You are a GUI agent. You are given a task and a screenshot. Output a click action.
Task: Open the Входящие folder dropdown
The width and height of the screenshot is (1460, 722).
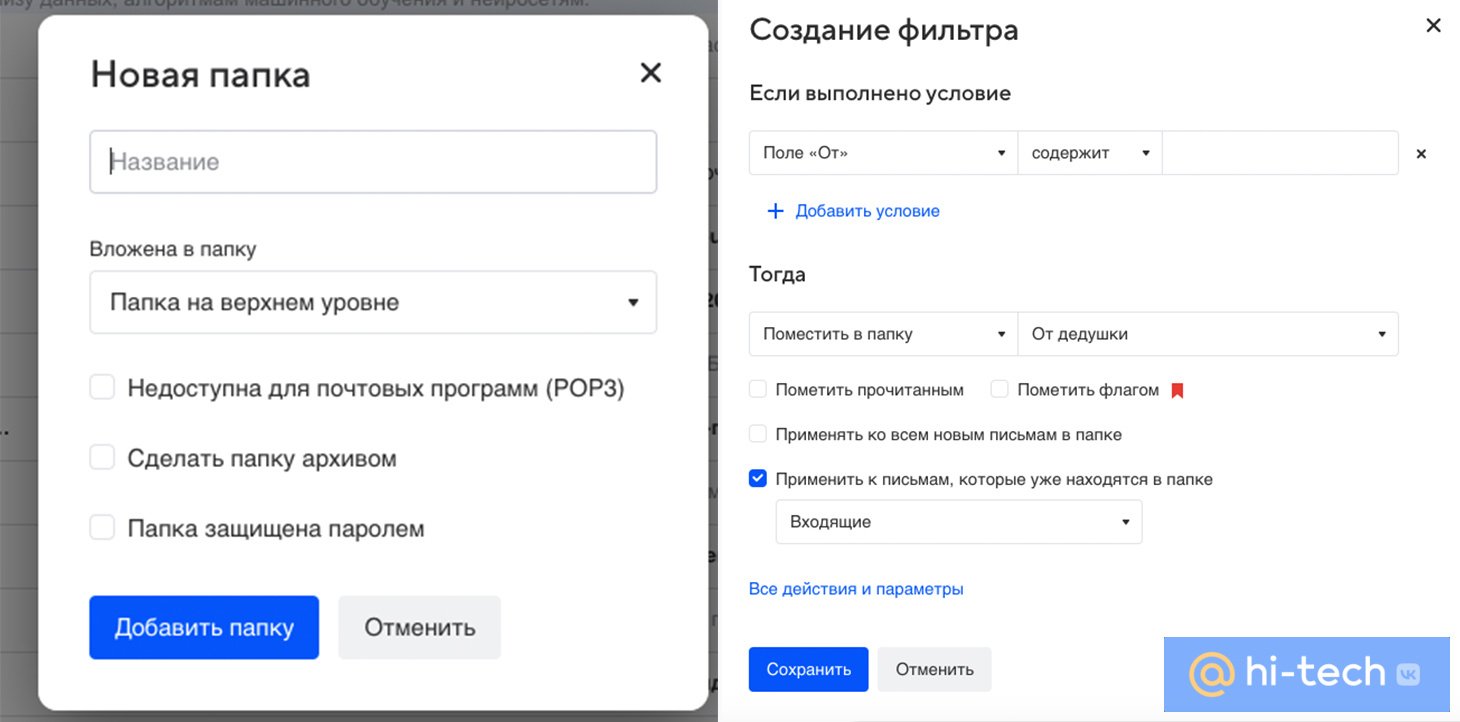(959, 522)
